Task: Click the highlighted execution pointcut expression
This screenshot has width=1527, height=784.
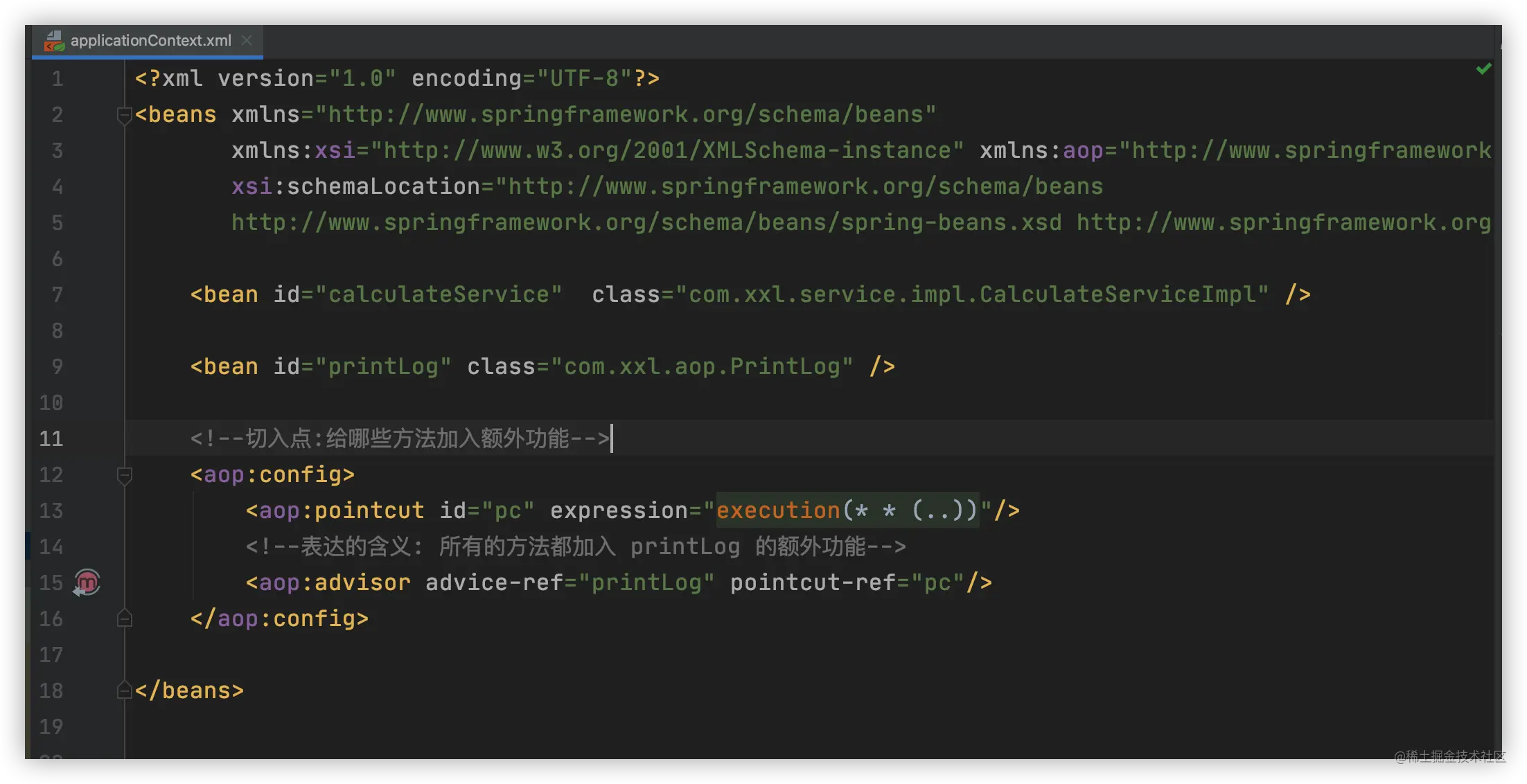Action: [x=847, y=510]
